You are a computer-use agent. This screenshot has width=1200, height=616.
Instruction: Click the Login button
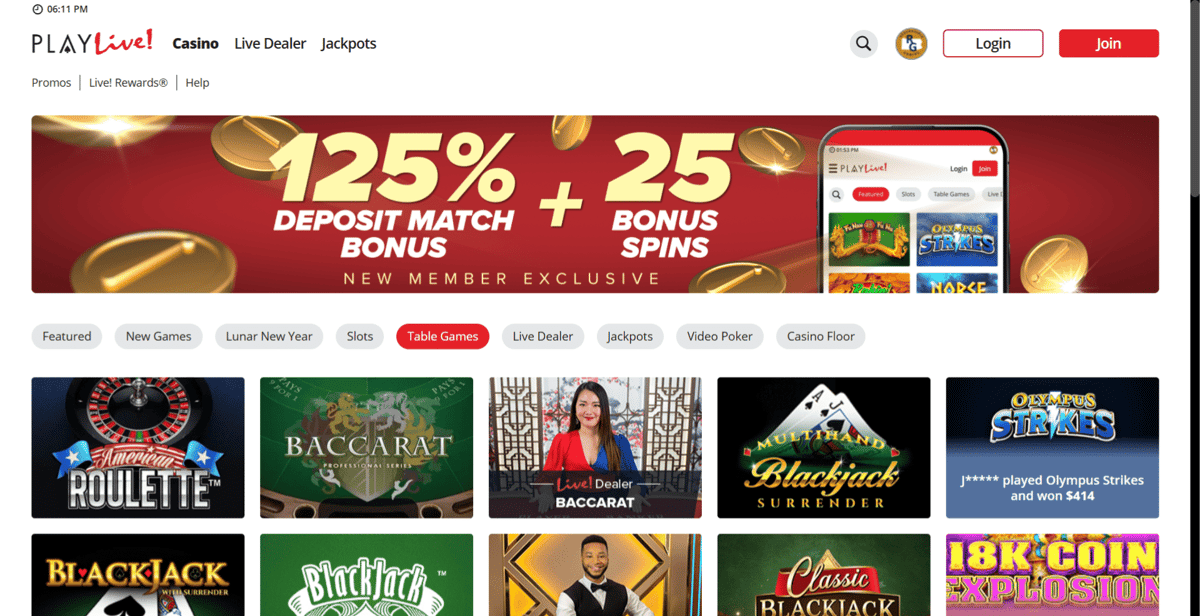[x=993, y=43]
